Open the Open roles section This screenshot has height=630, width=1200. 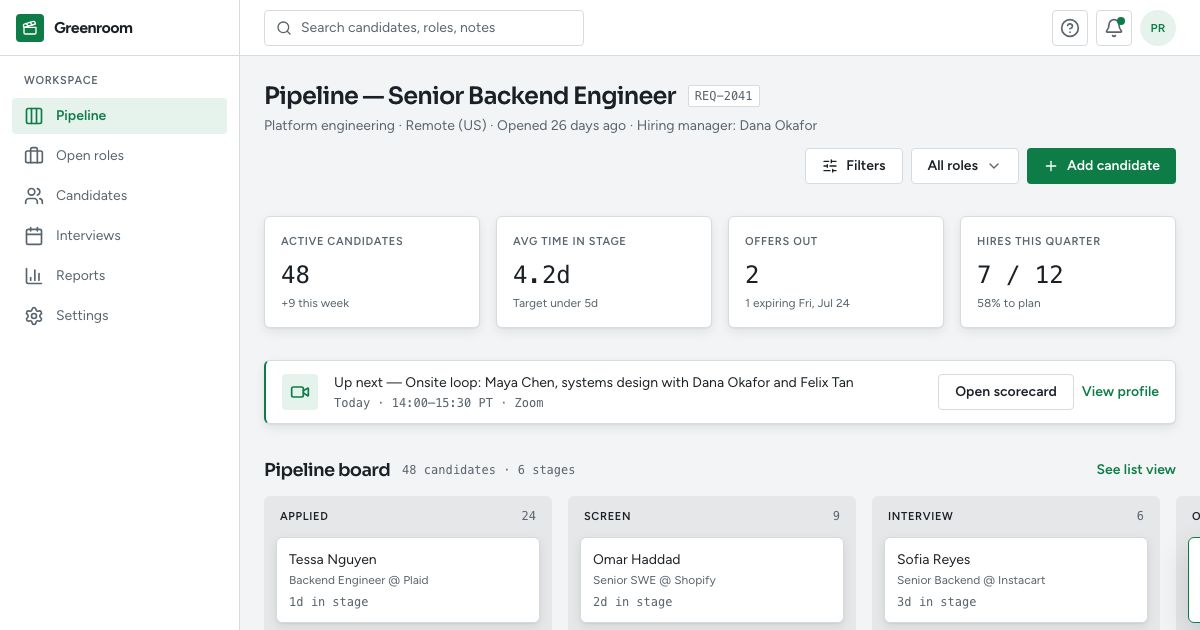click(x=120, y=156)
